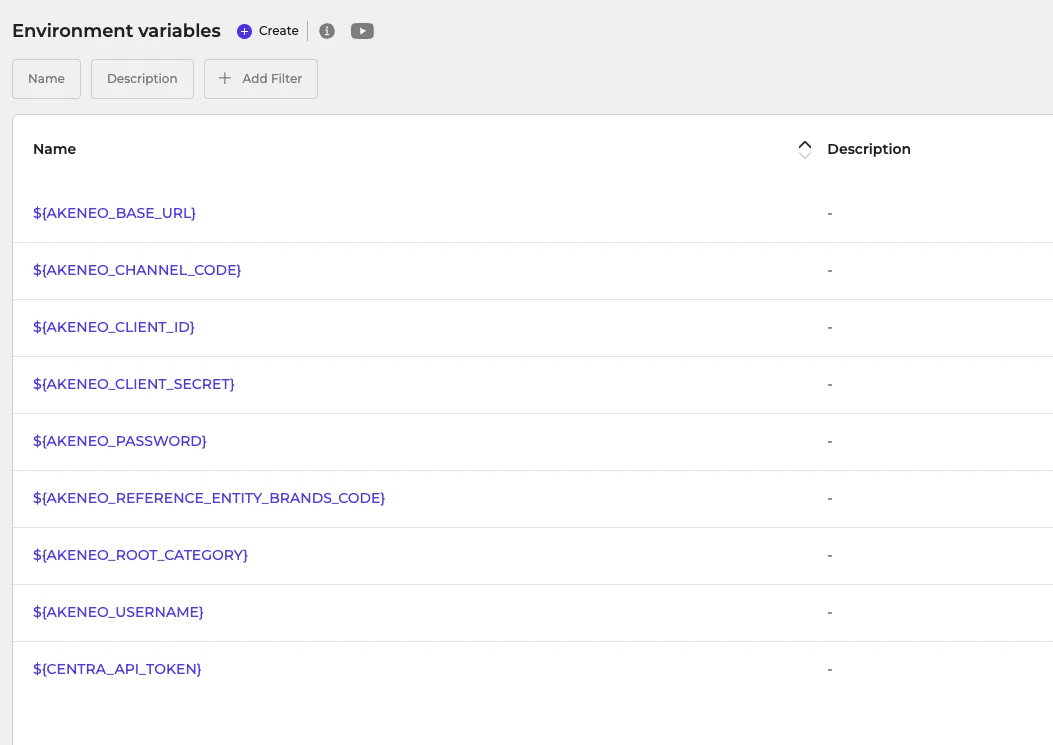Open ${AKENEO_ROOT_CATEGORY} variable
The image size is (1053, 745).
tap(140, 556)
